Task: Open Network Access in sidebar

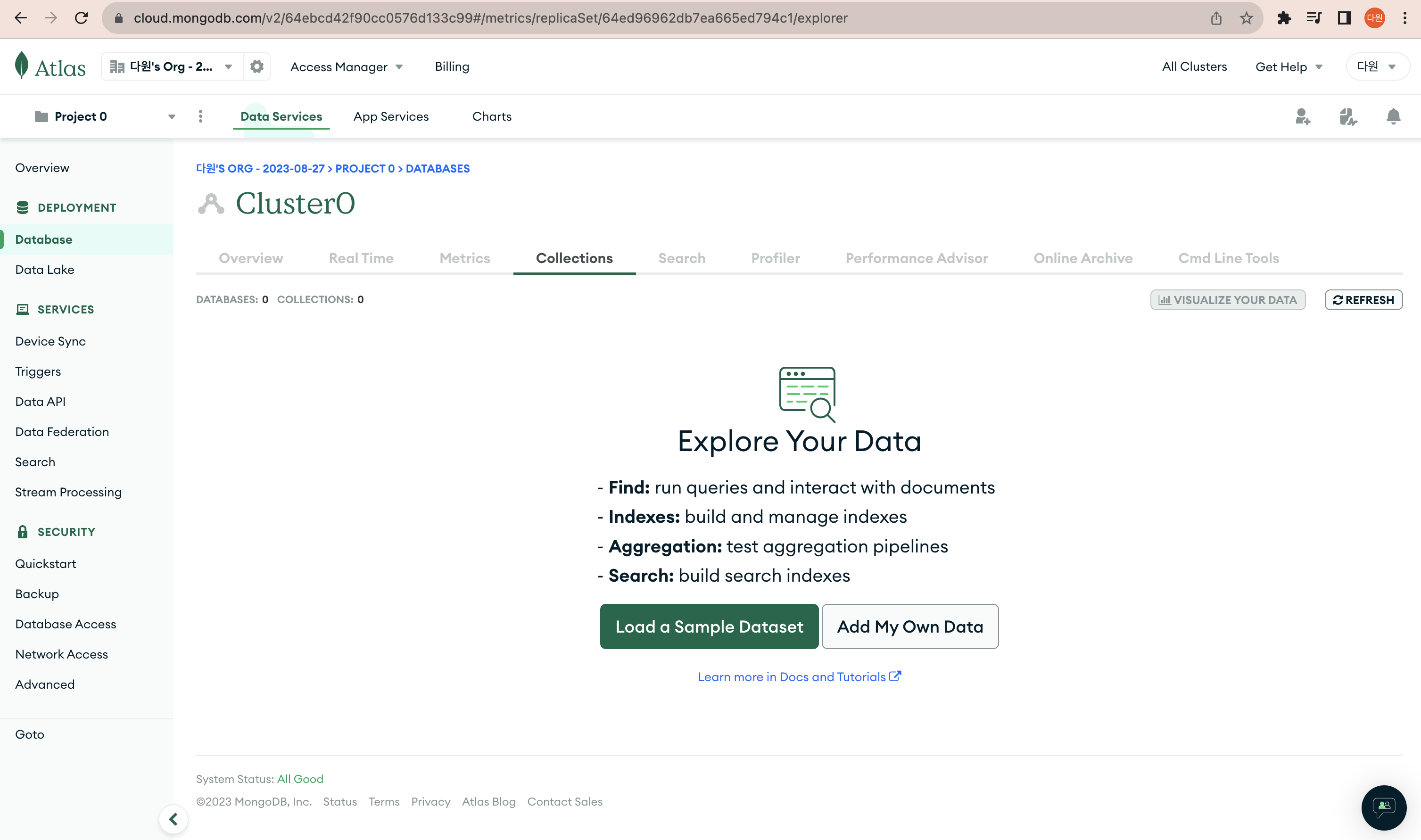Action: pos(62,654)
